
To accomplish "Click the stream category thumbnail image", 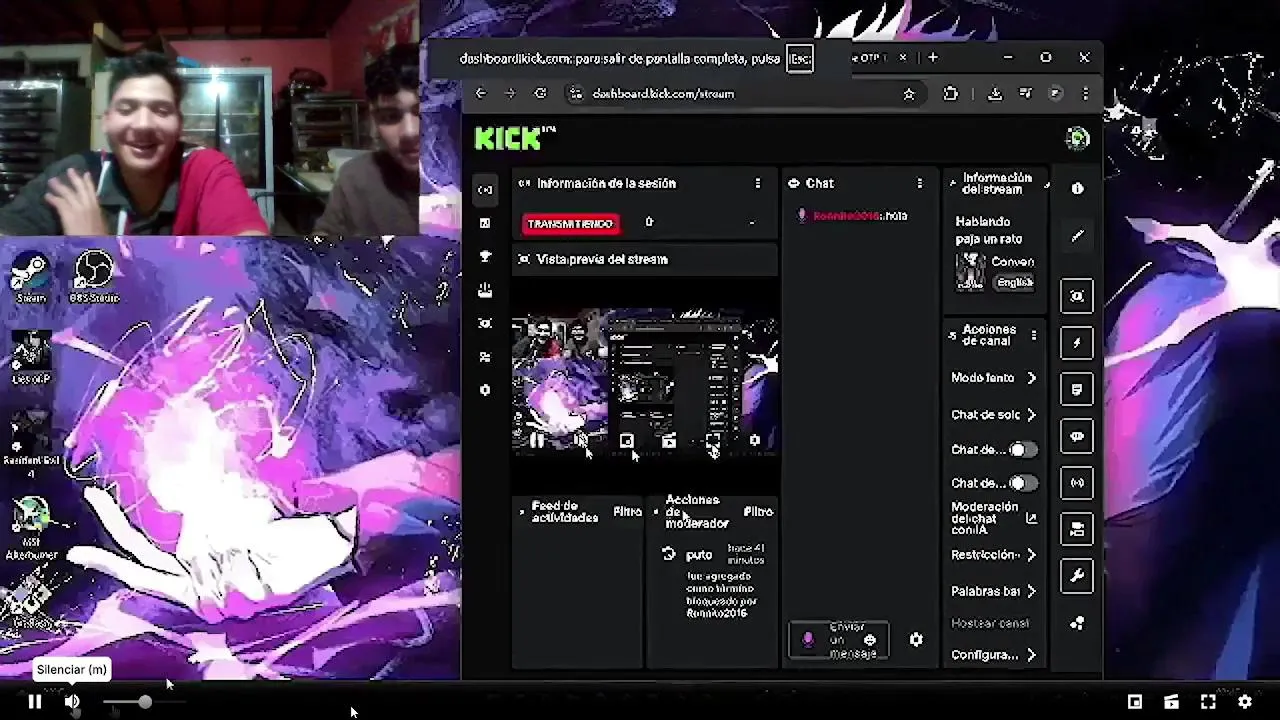I will click(970, 272).
